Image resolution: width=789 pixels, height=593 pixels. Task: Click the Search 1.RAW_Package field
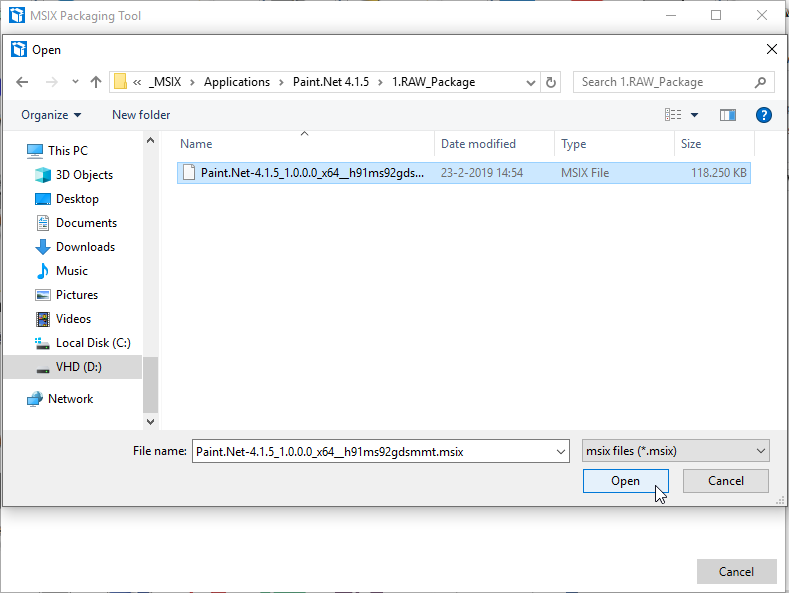pyautogui.click(x=665, y=82)
